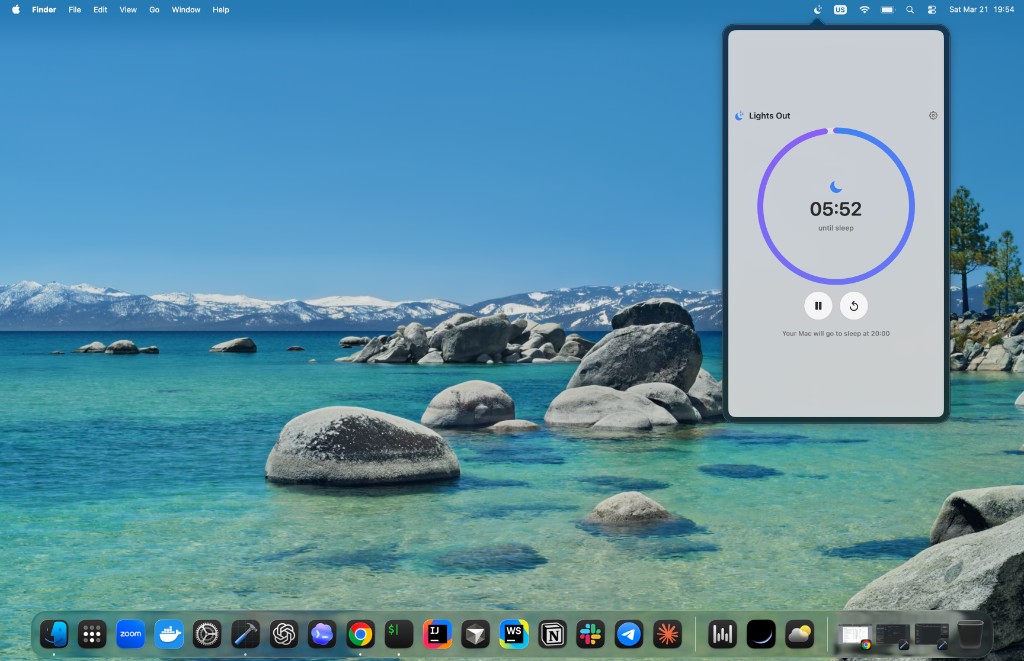
Task: Open the File menu
Action: coord(74,10)
